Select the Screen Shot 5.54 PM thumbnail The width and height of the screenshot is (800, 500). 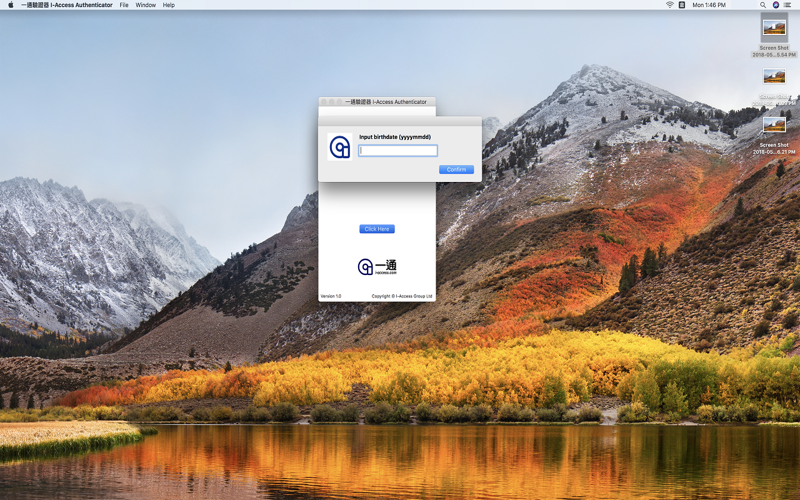point(774,27)
